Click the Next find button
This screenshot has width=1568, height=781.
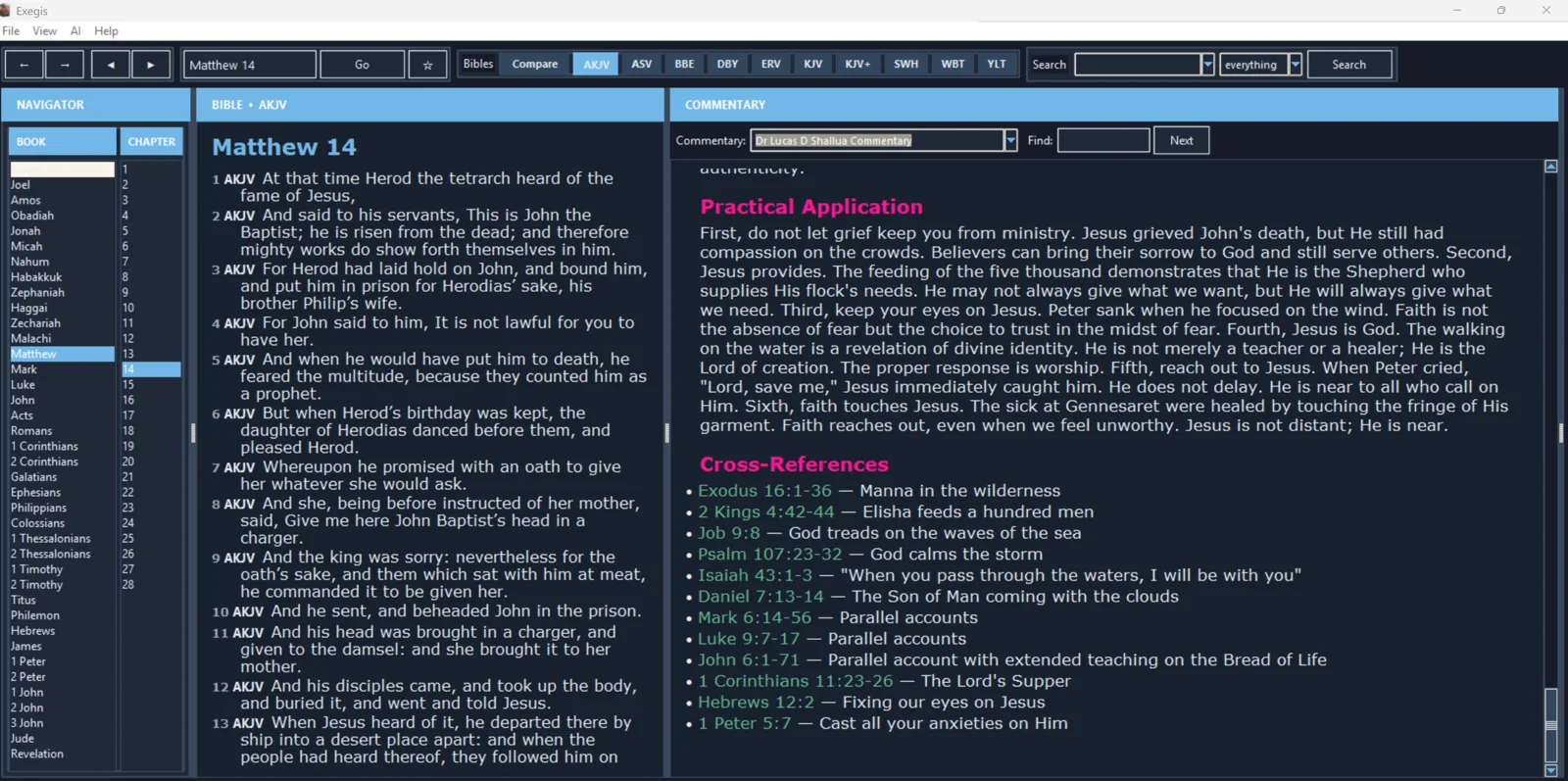[1181, 140]
